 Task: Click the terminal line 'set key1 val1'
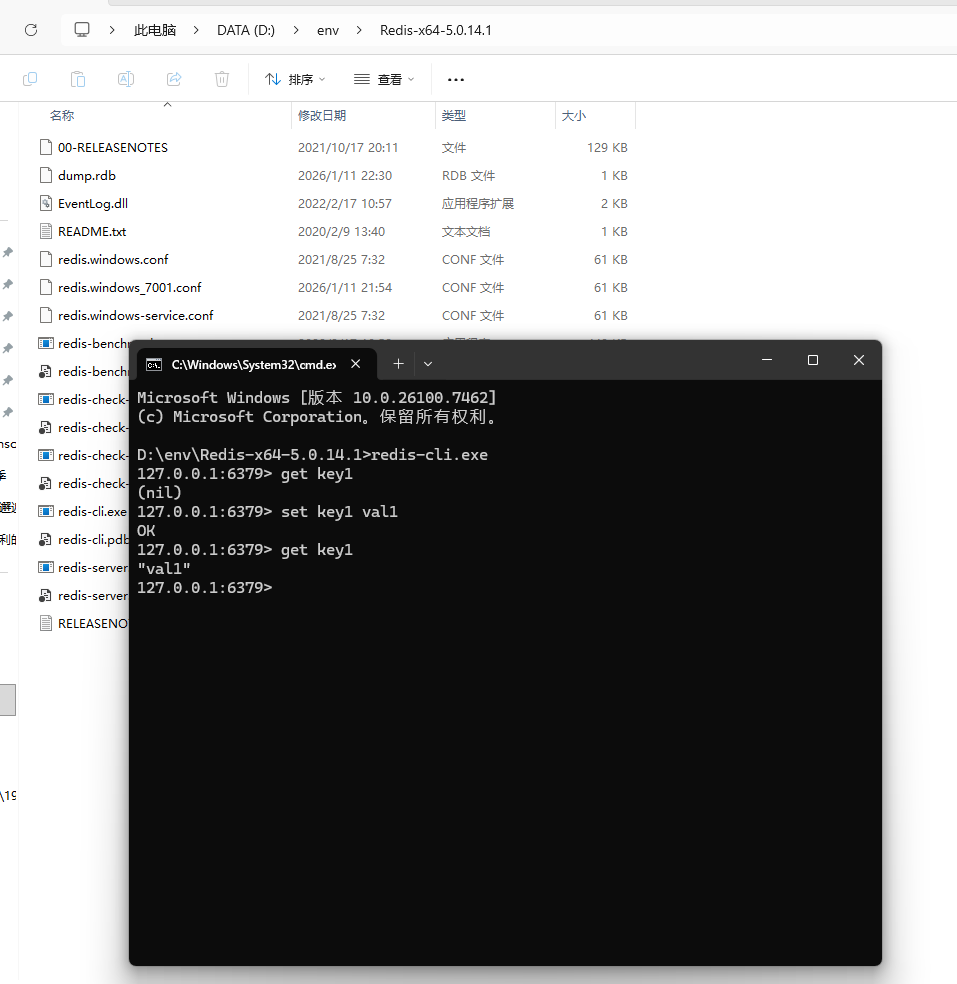[339, 511]
